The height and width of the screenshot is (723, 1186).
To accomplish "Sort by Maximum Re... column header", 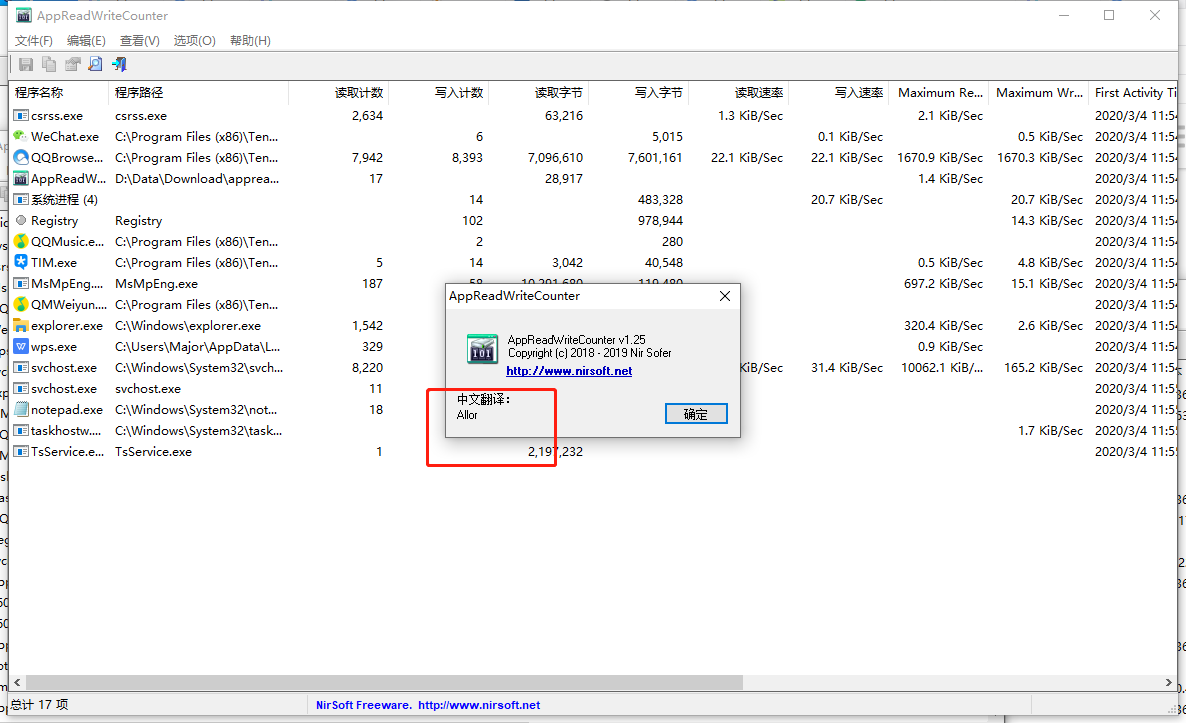I will [x=939, y=92].
